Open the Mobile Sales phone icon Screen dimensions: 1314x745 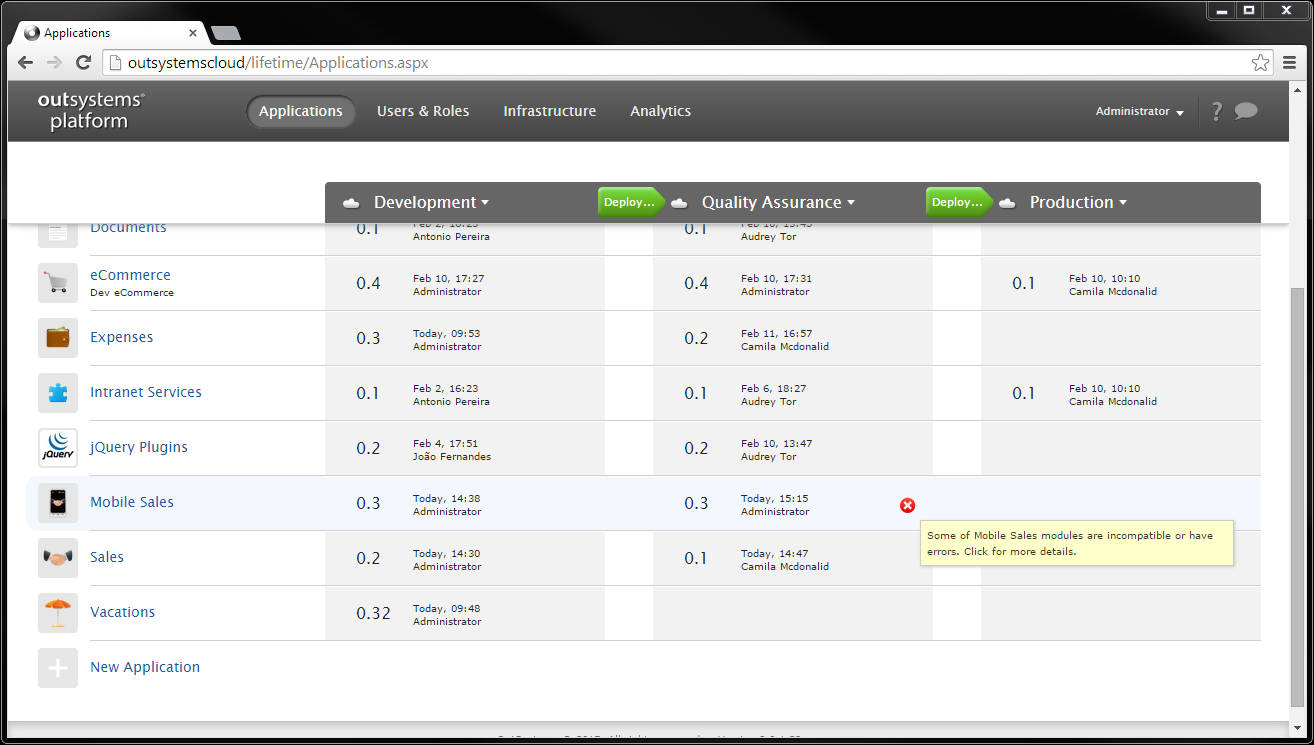[57, 503]
